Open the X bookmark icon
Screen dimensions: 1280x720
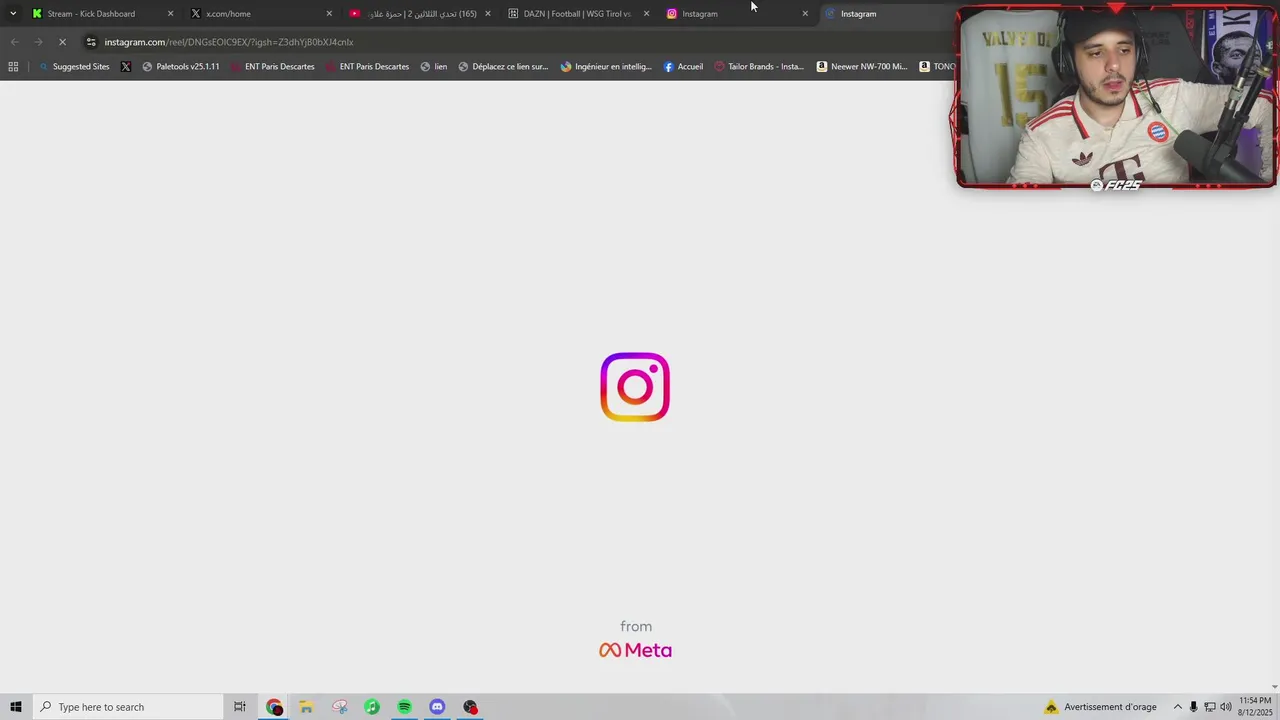[126, 67]
